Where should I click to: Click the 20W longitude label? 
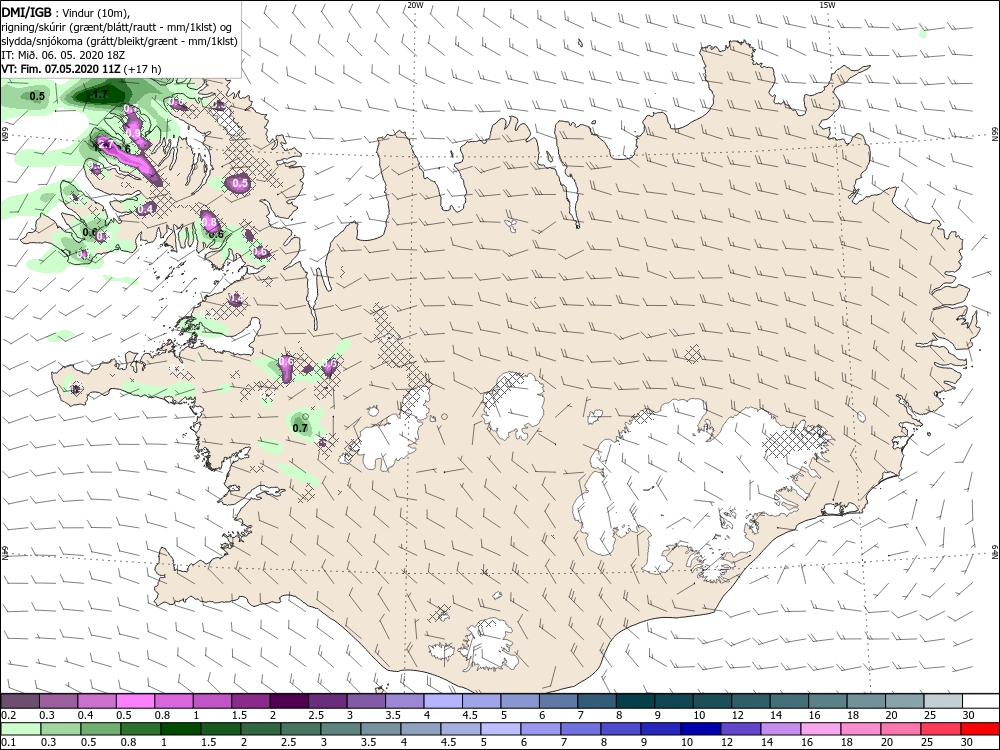pyautogui.click(x=415, y=4)
